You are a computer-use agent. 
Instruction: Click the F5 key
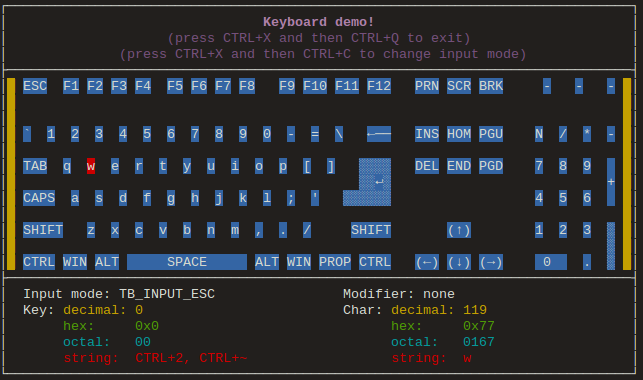tap(175, 86)
